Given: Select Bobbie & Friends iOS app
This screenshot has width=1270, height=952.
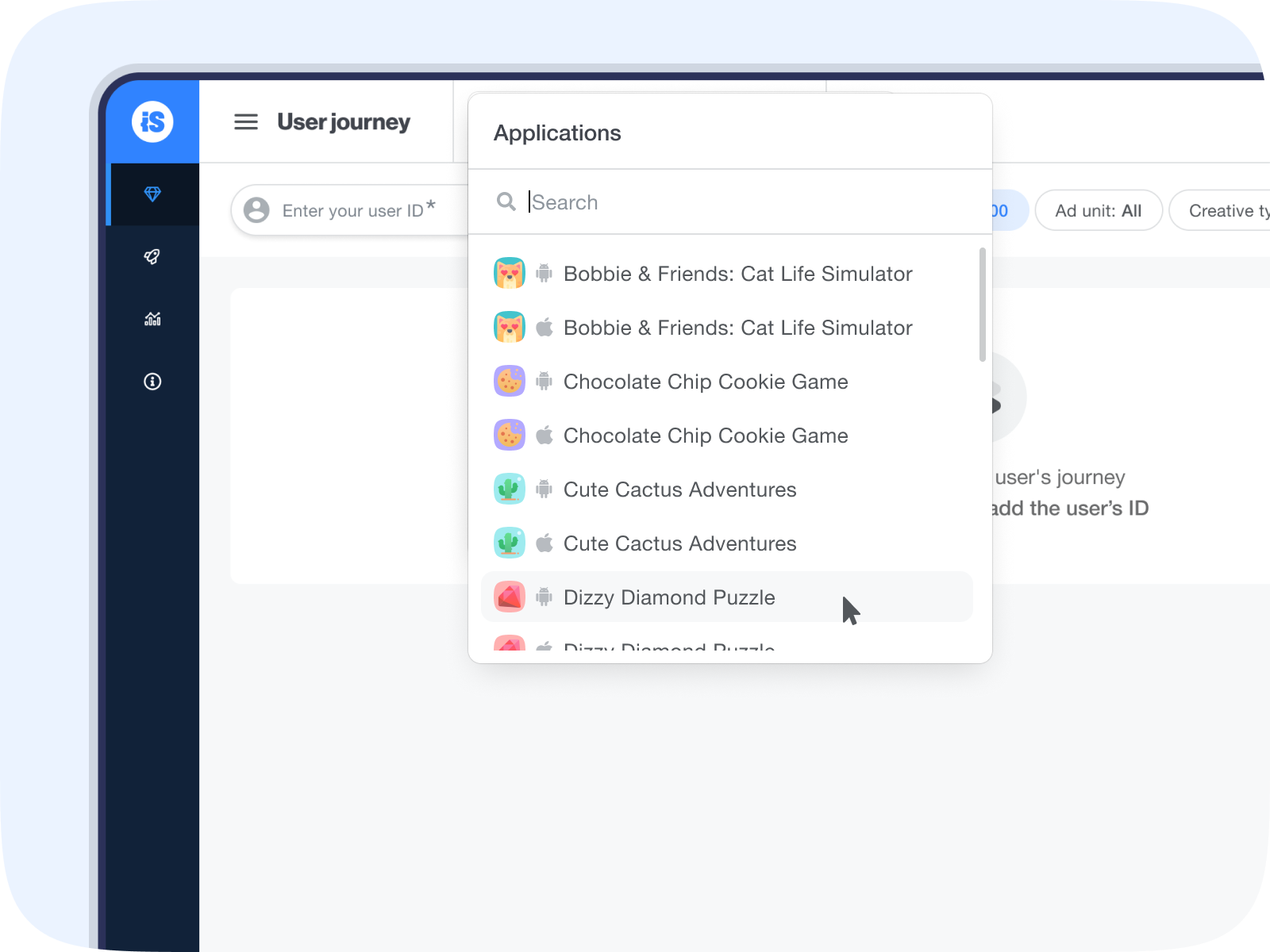Looking at the screenshot, I should pos(726,328).
